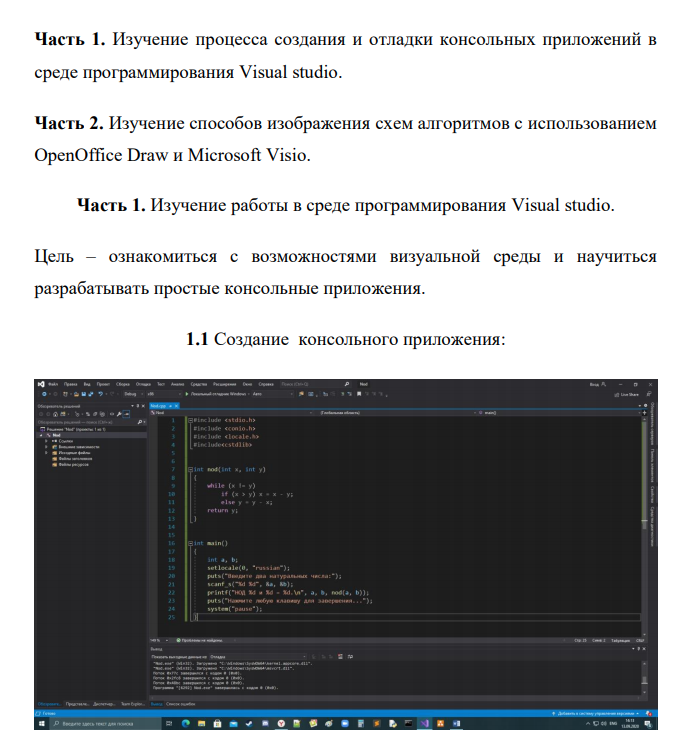Click the Solution Explorer home icon
This screenshot has height=739, width=684.
tap(55, 414)
